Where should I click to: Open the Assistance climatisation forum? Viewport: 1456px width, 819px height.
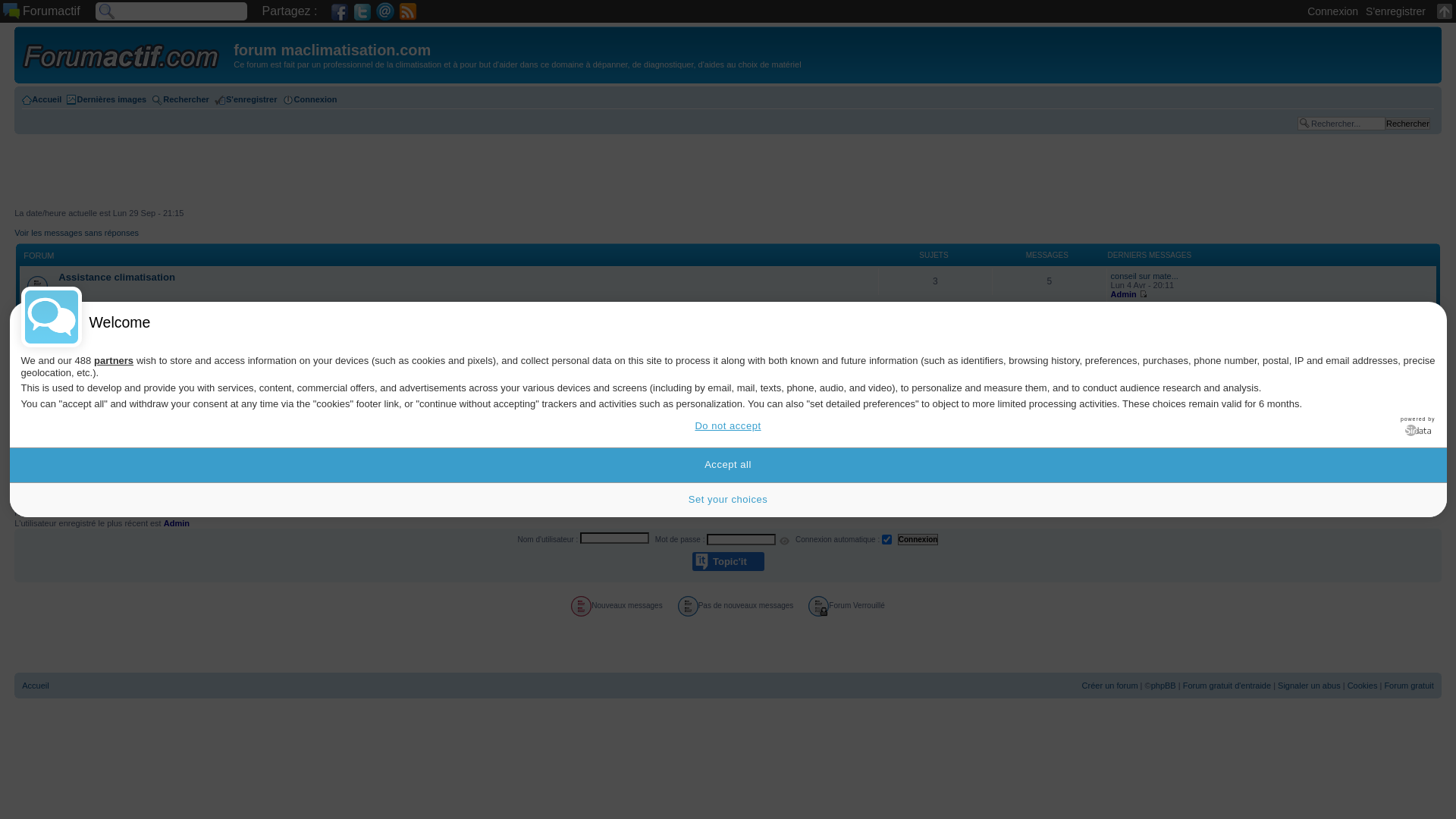pyautogui.click(x=117, y=278)
